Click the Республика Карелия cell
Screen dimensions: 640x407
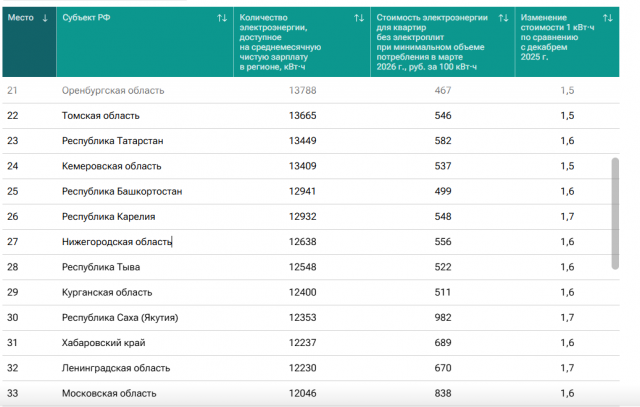(108, 217)
